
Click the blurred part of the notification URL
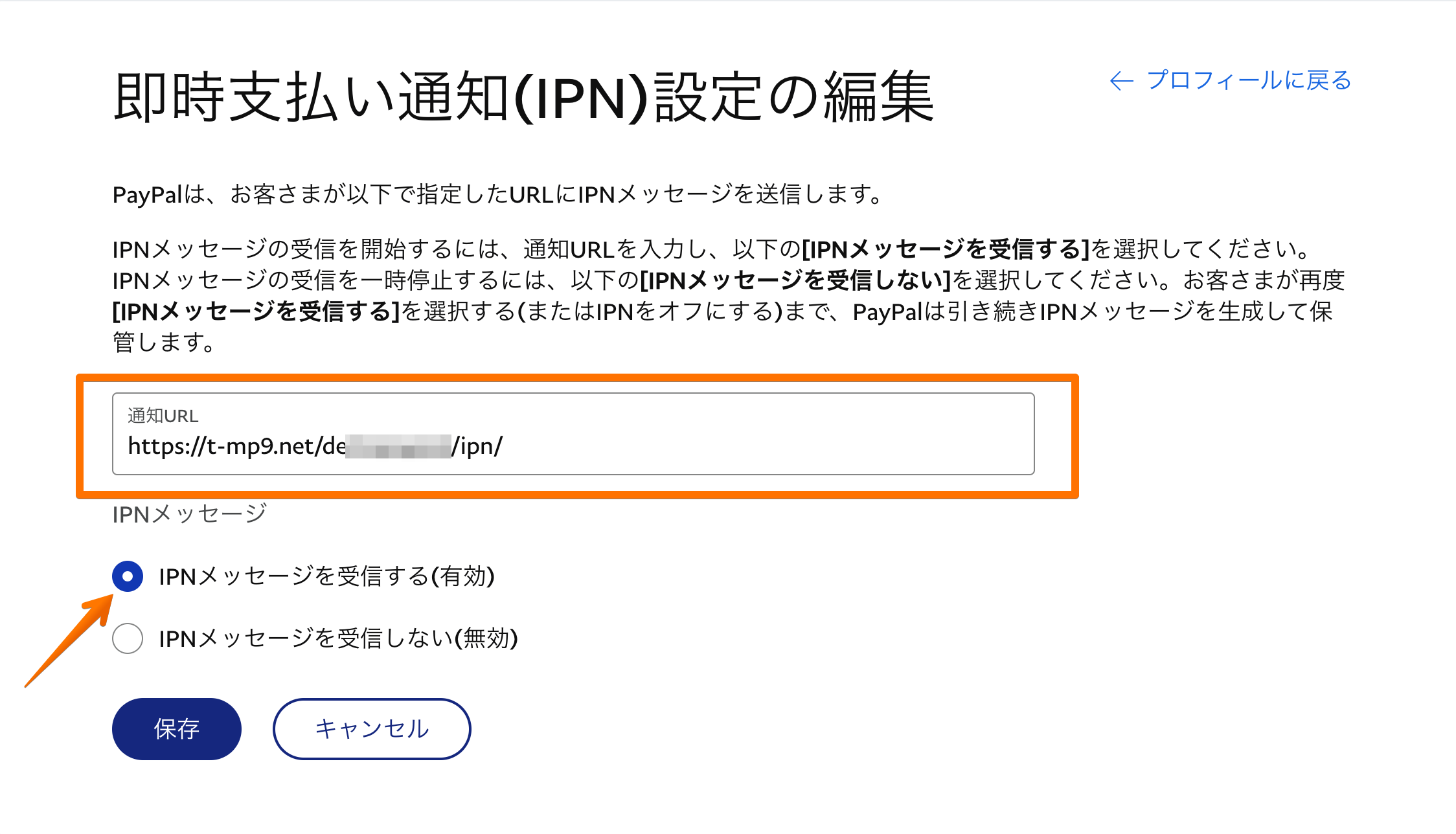(x=398, y=446)
